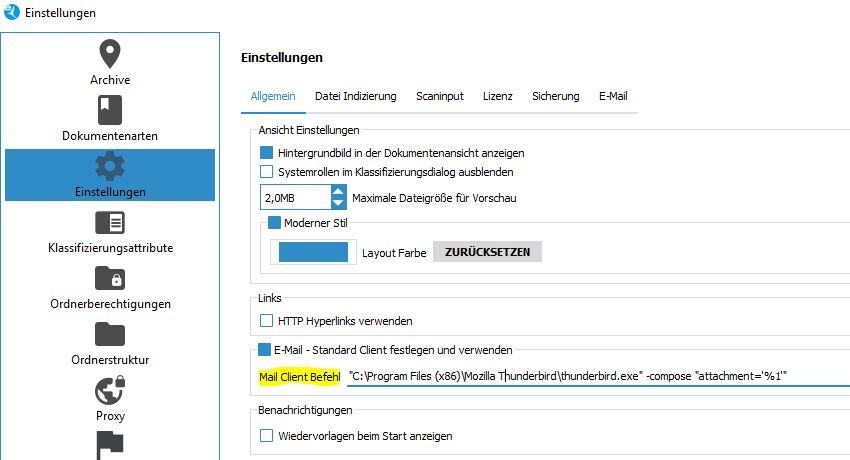Switch to the Datei Indizierung tab
Image resolution: width=850 pixels, height=460 pixels.
pyautogui.click(x=355, y=96)
